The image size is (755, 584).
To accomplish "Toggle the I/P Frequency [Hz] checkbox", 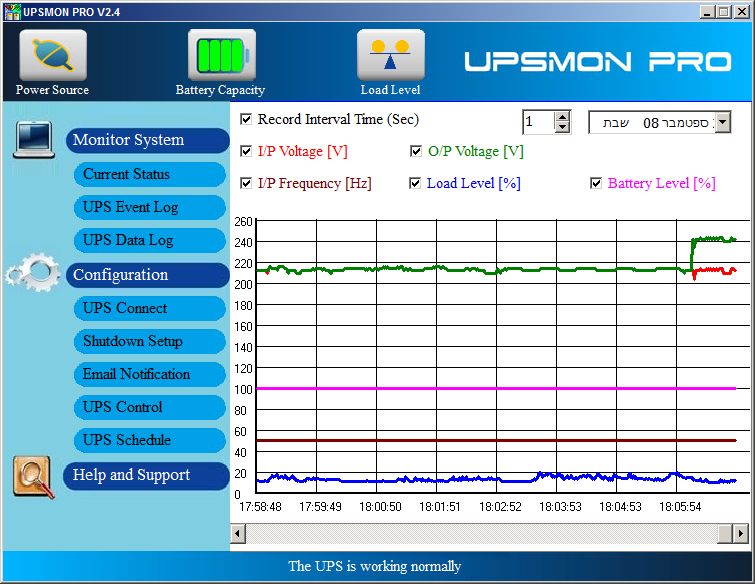I will click(x=246, y=183).
